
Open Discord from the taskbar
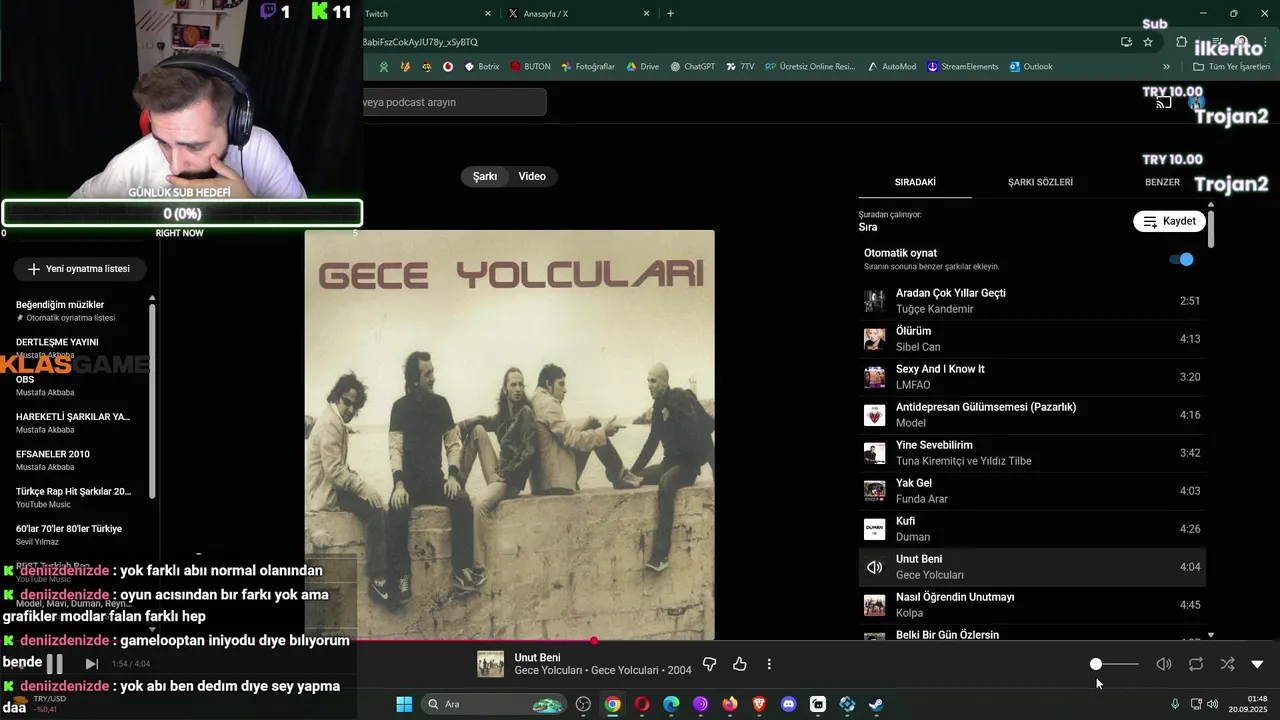[x=789, y=704]
